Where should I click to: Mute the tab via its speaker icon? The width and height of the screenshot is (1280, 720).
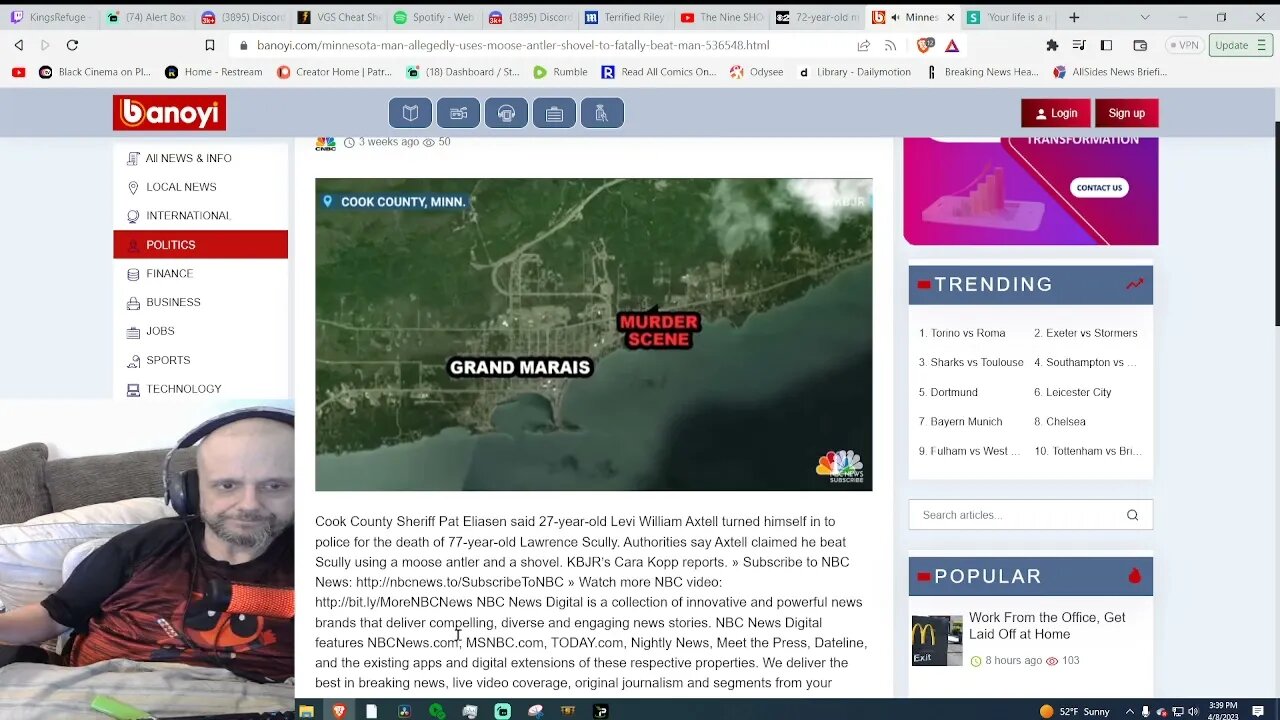894,17
